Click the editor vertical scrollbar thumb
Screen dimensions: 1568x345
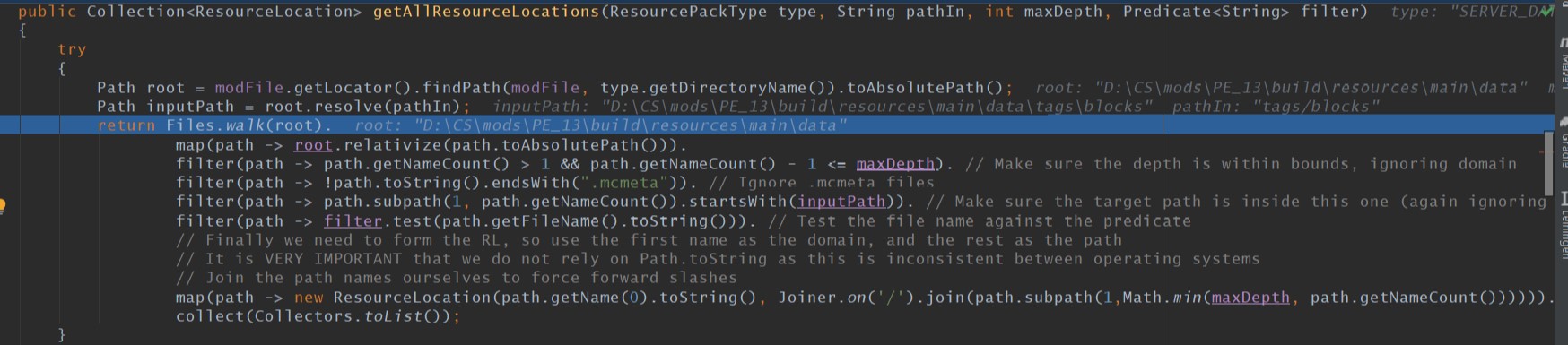point(1547,163)
